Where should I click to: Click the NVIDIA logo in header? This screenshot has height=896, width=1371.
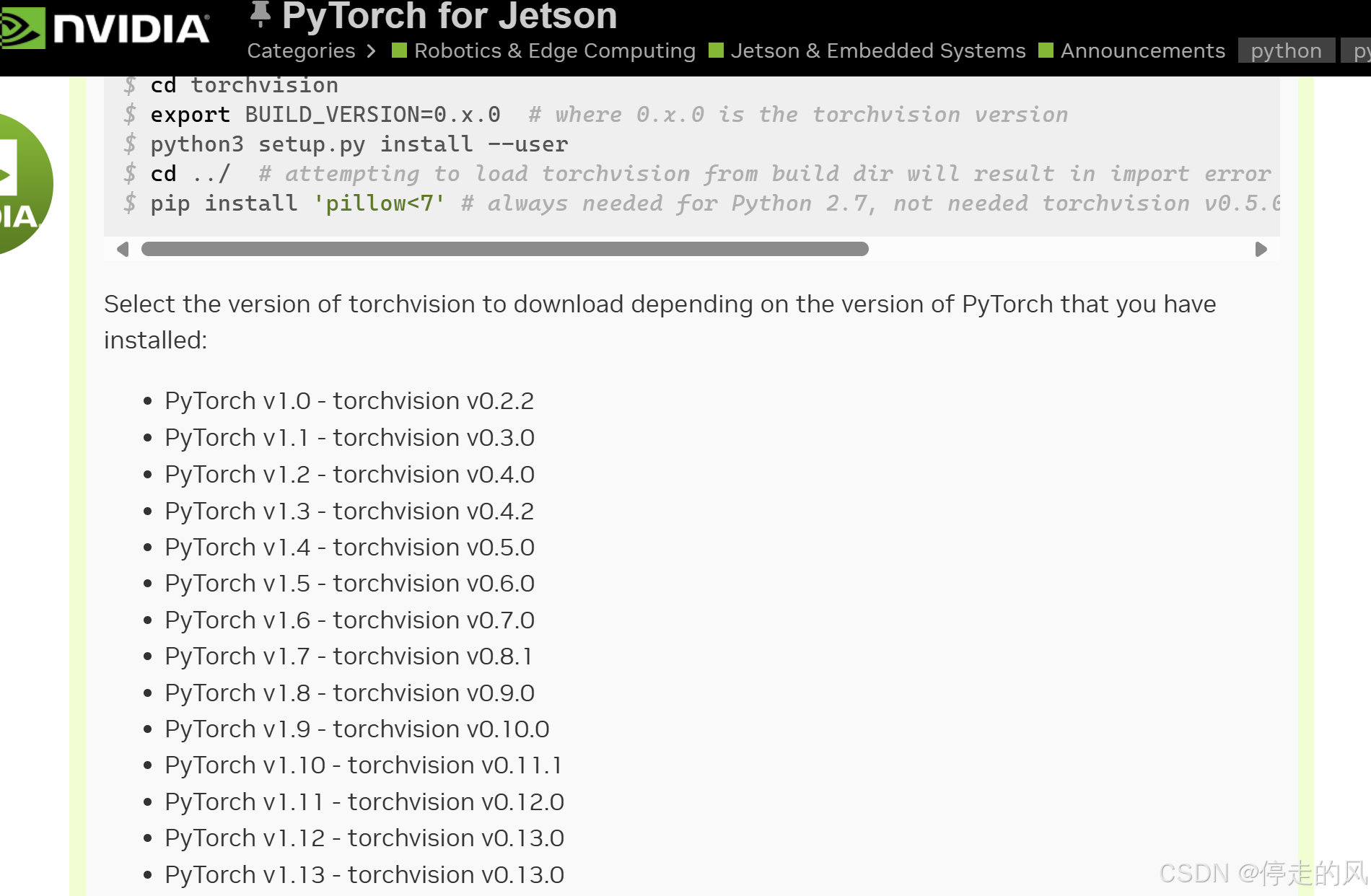(x=105, y=28)
